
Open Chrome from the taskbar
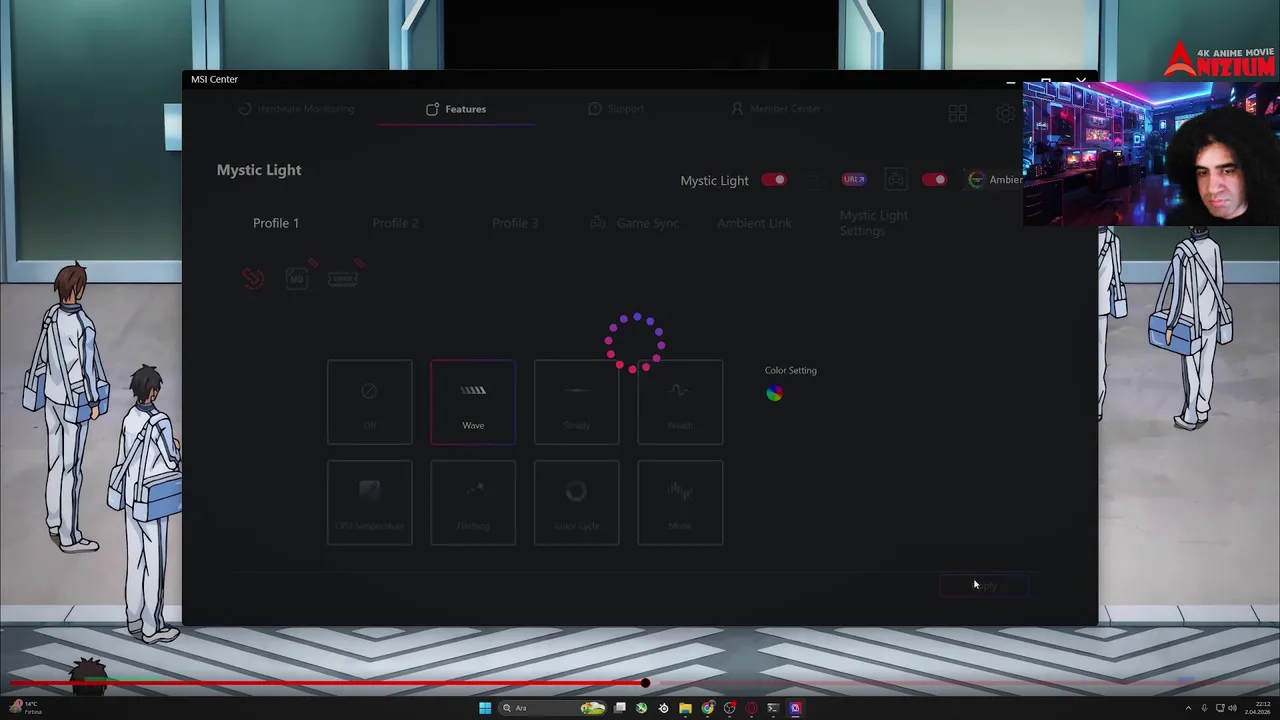[x=708, y=708]
